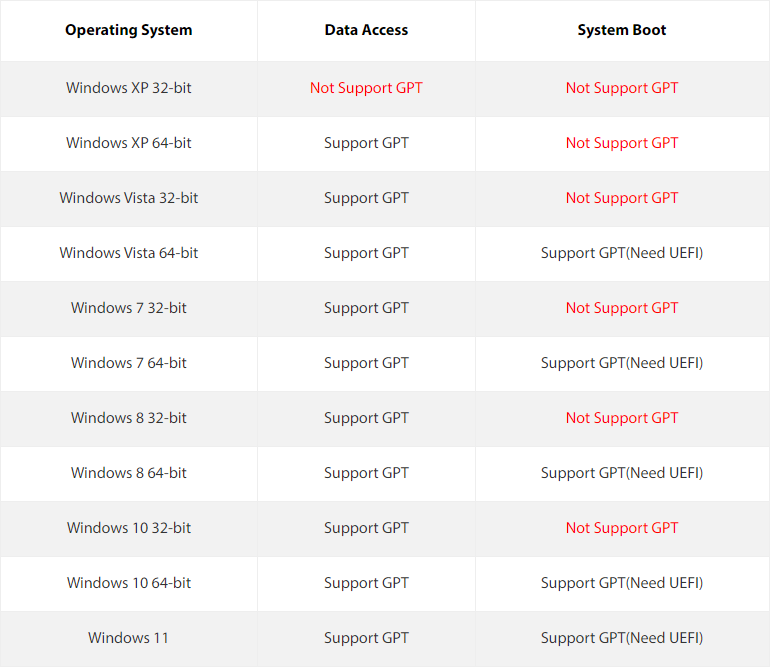
Task: Click Windows 11 Data Access cell
Action: (366, 638)
